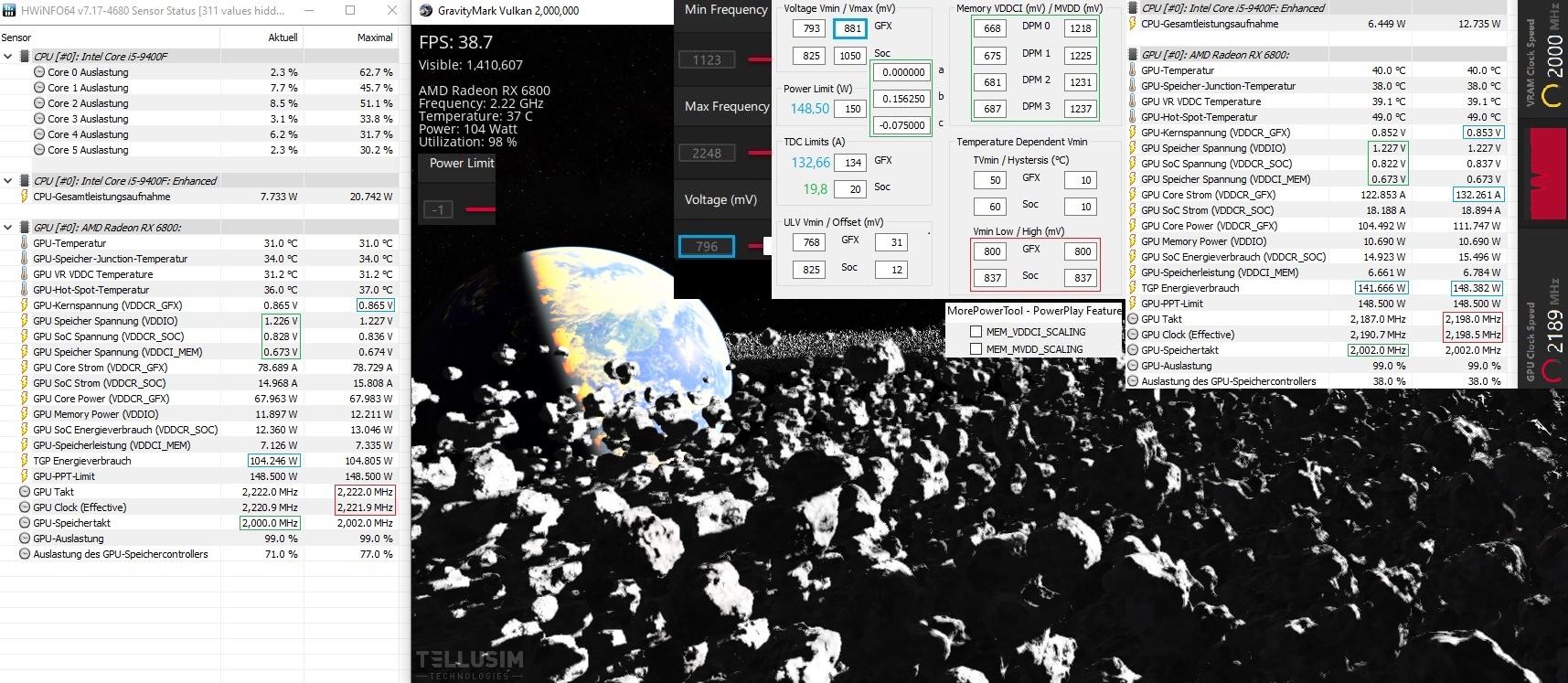This screenshot has width=1568, height=683.
Task: Click the Voltage (mV) 796 value box
Action: [706, 246]
